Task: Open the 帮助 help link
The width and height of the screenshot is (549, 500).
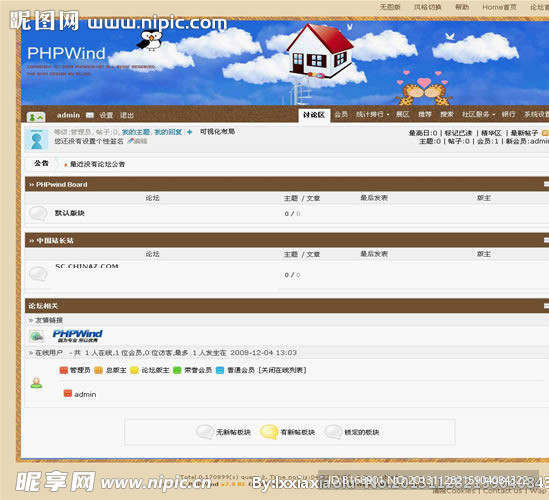Action: (462, 7)
